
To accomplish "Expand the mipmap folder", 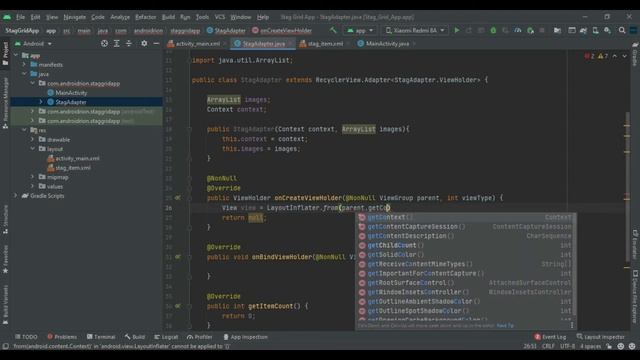I will 32,177.
